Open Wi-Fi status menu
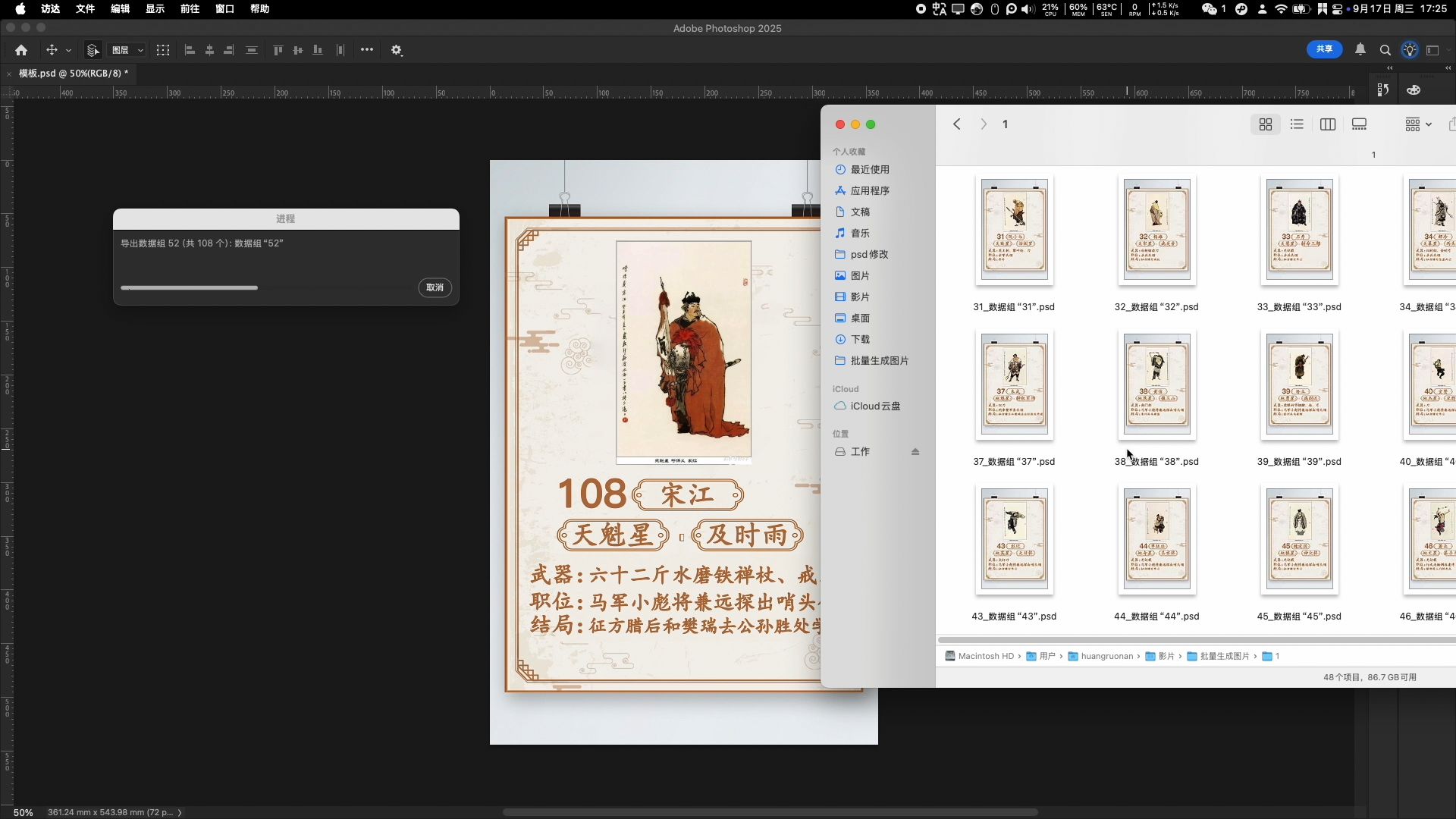This screenshot has height=819, width=1456. pyautogui.click(x=1281, y=9)
